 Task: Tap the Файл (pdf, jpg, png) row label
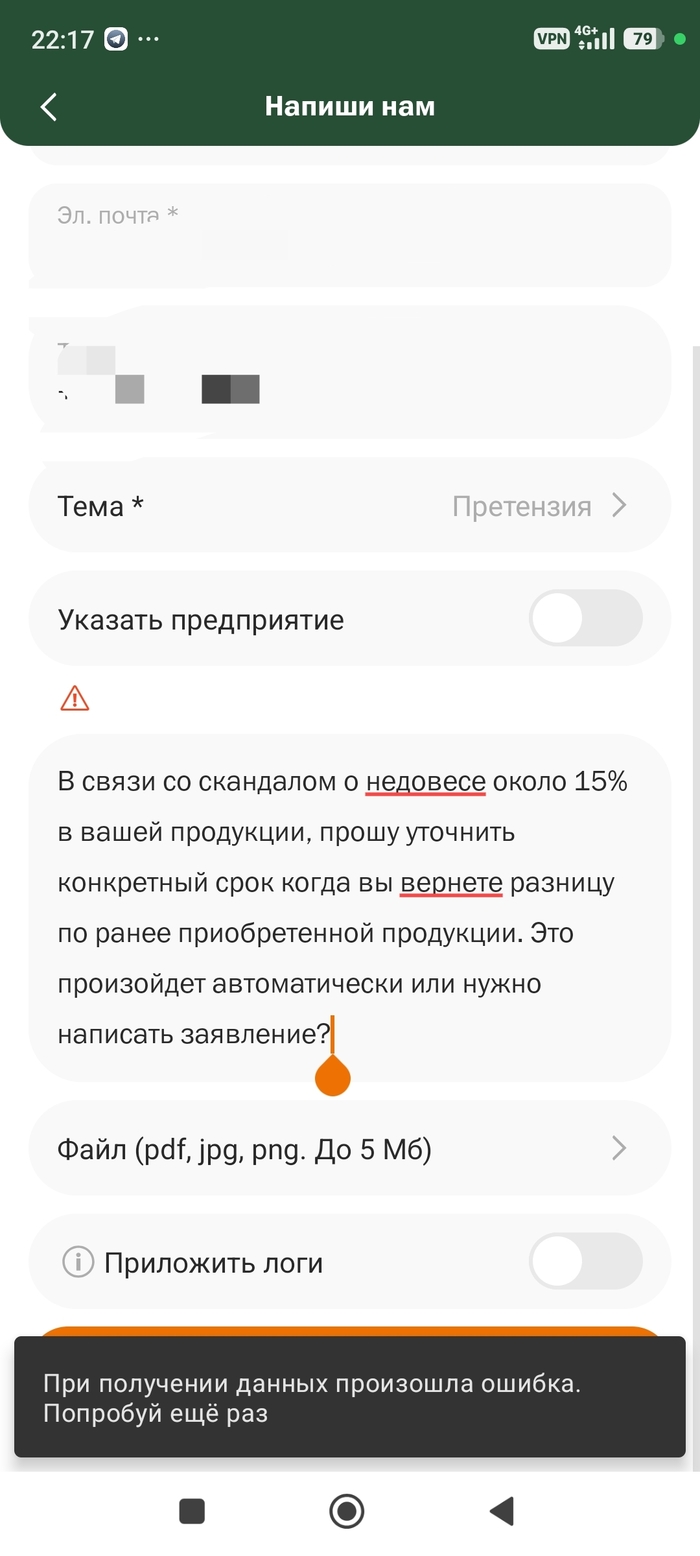point(244,1149)
